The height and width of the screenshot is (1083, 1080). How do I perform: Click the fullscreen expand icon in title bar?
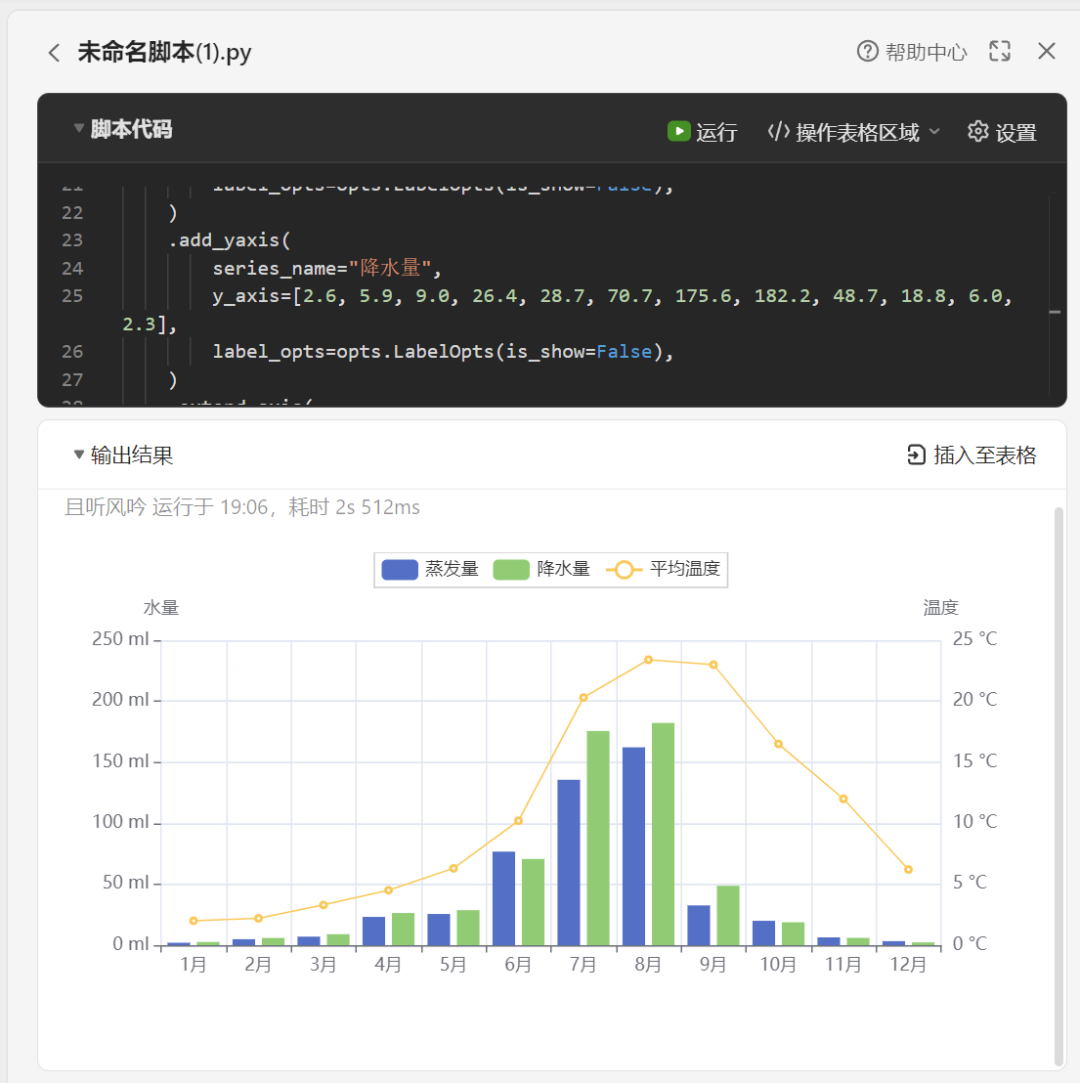coord(999,51)
